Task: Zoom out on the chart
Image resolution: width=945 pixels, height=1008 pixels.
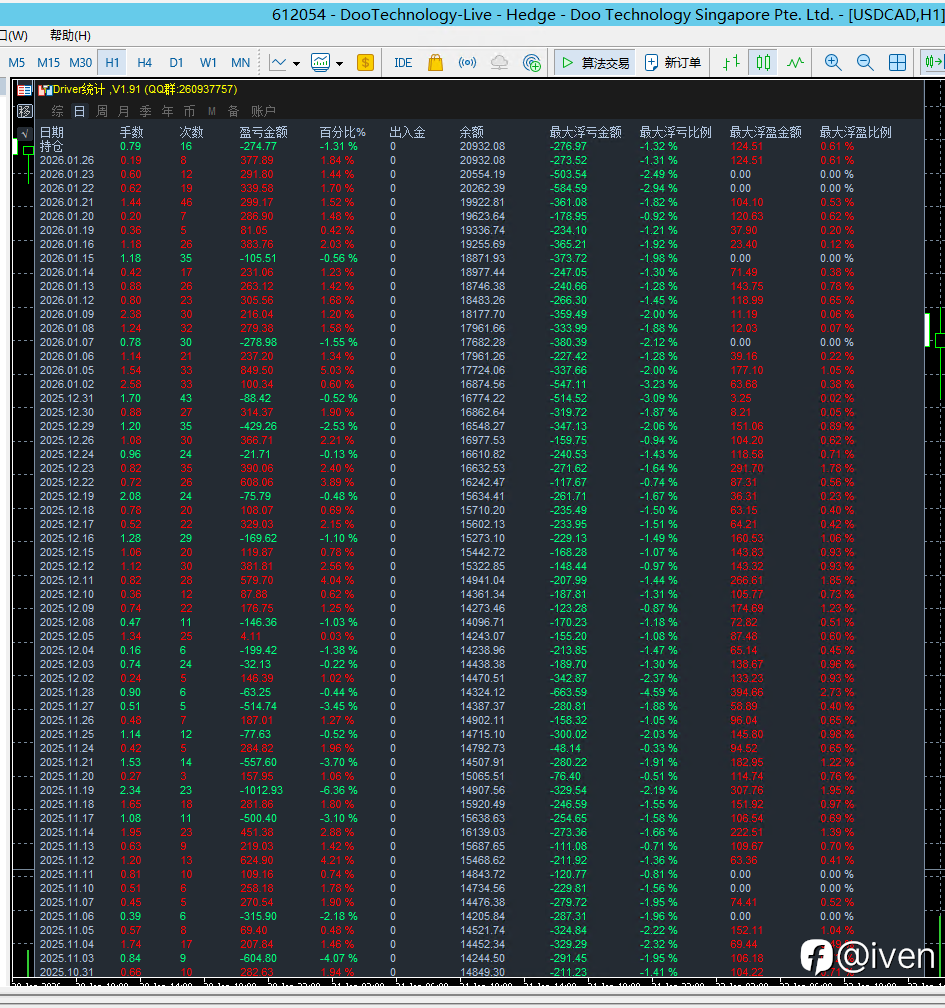Action: coord(865,62)
